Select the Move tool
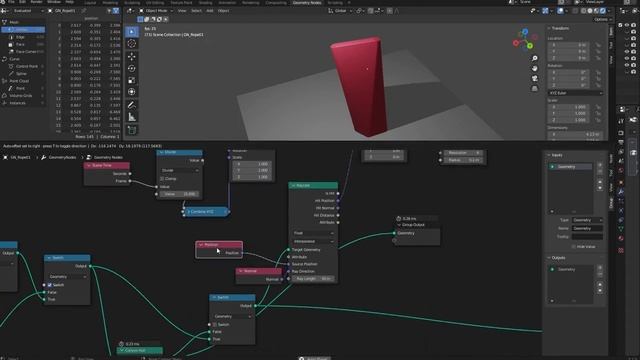 pyautogui.click(x=131, y=56)
